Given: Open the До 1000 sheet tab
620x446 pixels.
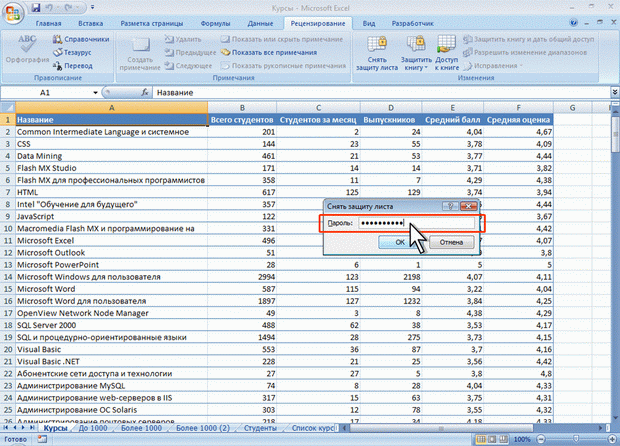Looking at the screenshot, I should tap(93, 428).
